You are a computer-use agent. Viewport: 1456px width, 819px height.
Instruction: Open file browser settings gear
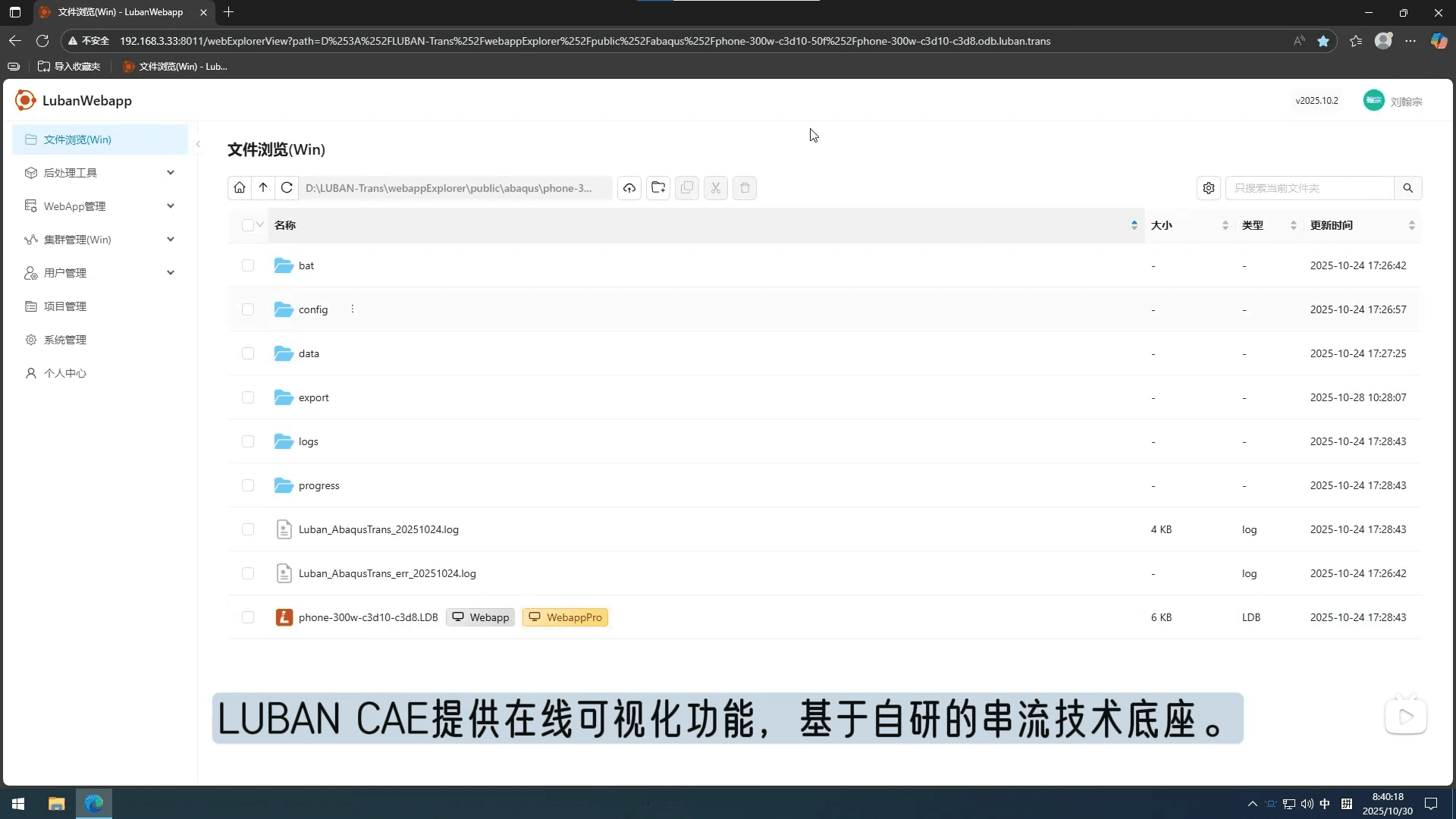[x=1209, y=188]
